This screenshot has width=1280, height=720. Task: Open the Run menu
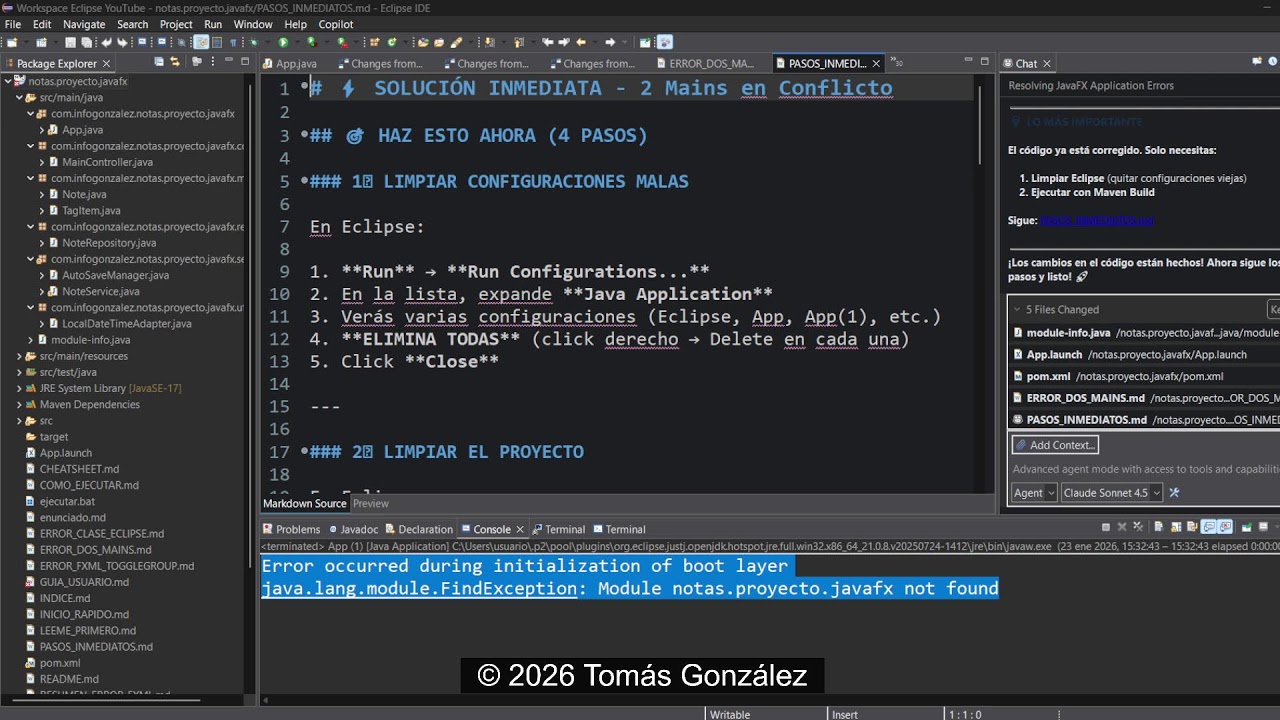[213, 24]
